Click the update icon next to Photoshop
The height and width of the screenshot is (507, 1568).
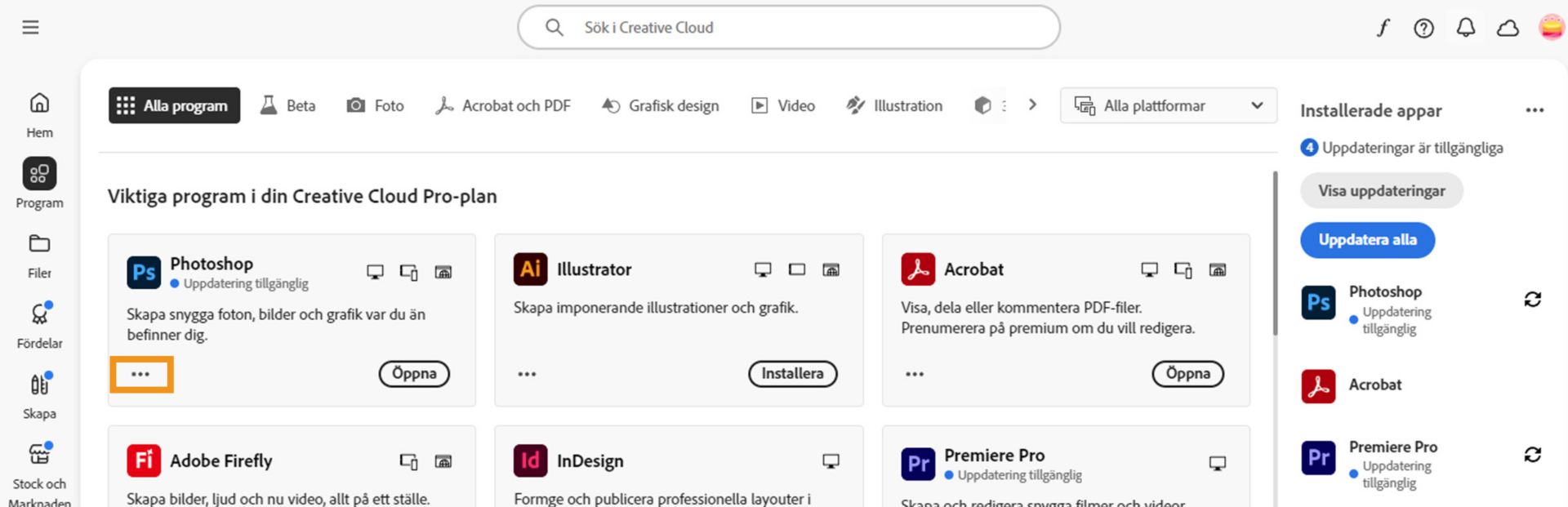tap(1532, 300)
